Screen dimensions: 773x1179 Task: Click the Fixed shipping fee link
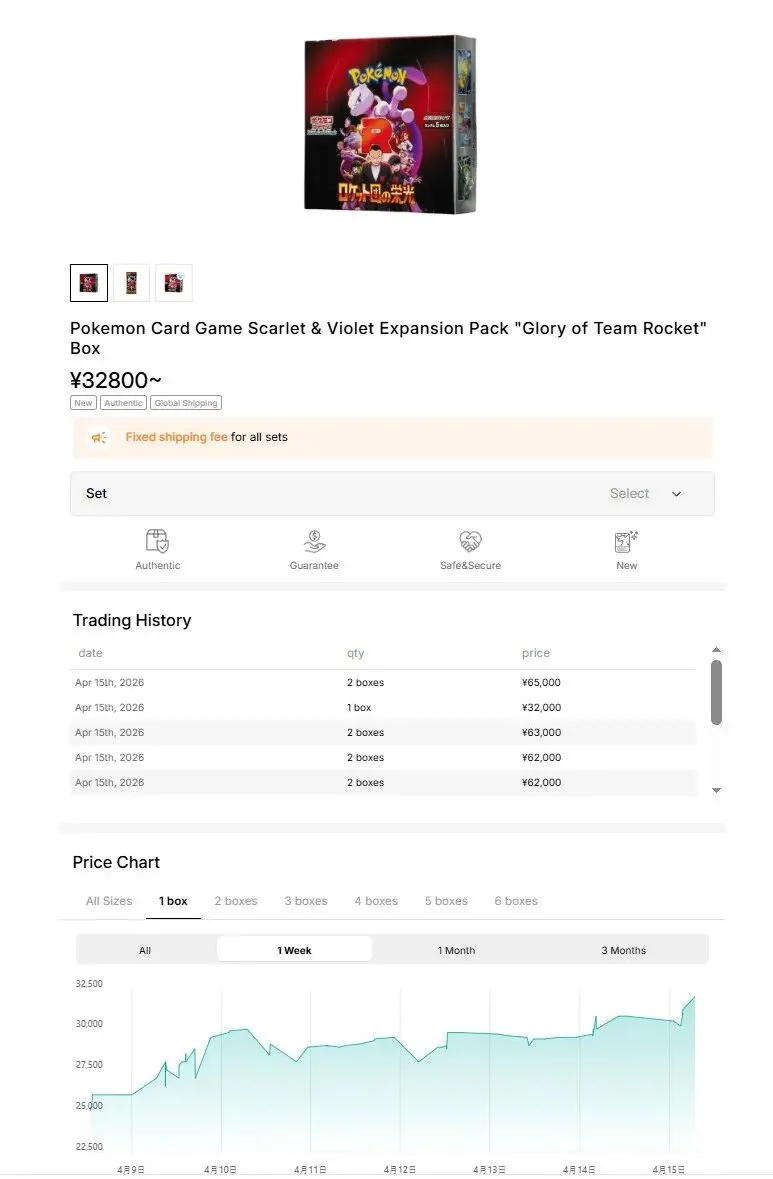pyautogui.click(x=176, y=437)
